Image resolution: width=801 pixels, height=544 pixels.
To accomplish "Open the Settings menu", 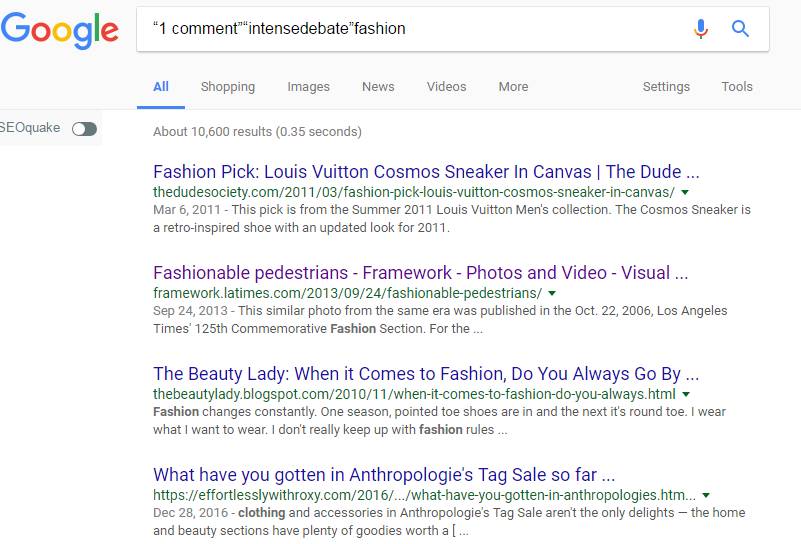I will (x=666, y=87).
